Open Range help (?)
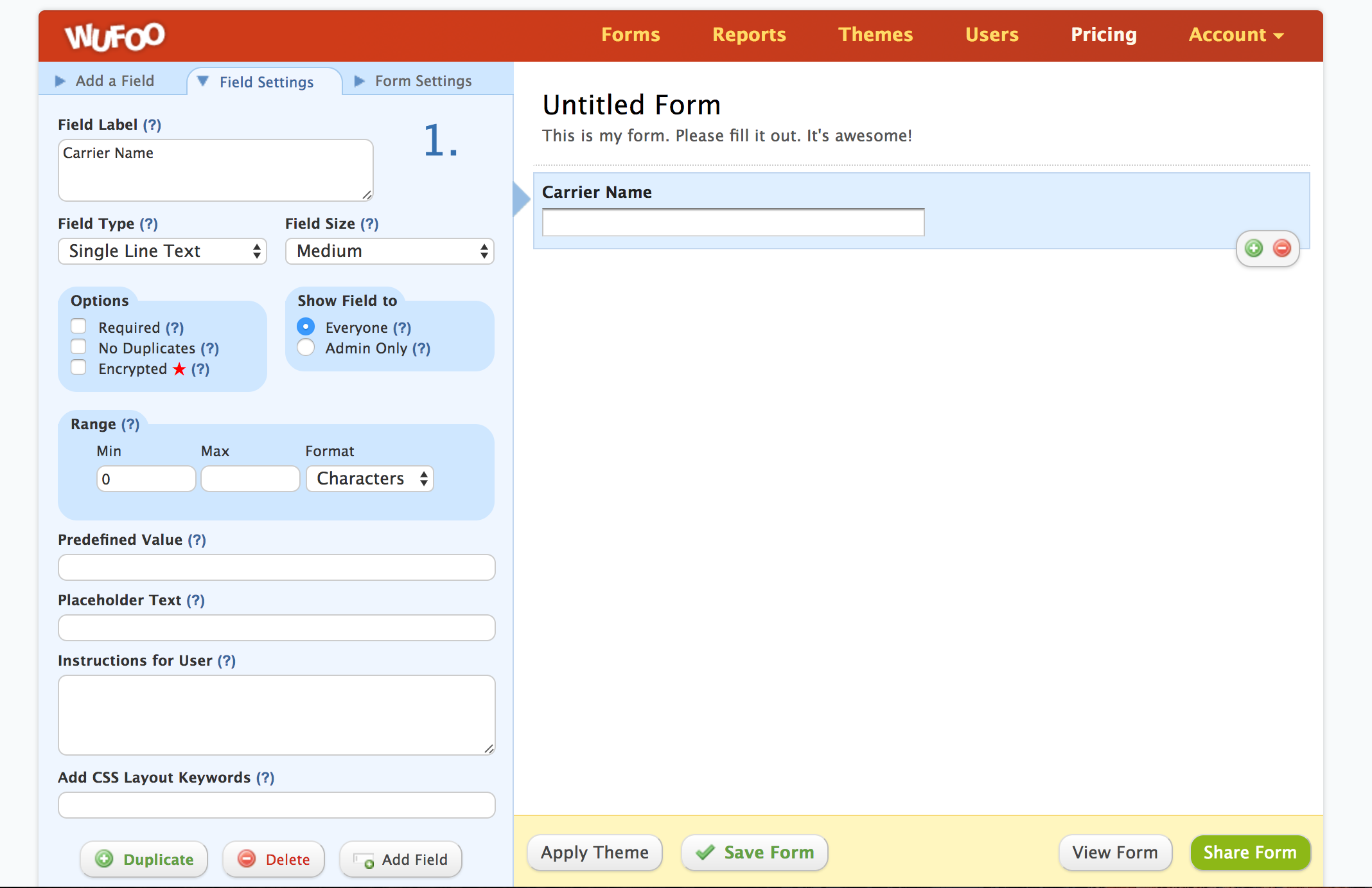This screenshot has width=1372, height=888. point(130,424)
